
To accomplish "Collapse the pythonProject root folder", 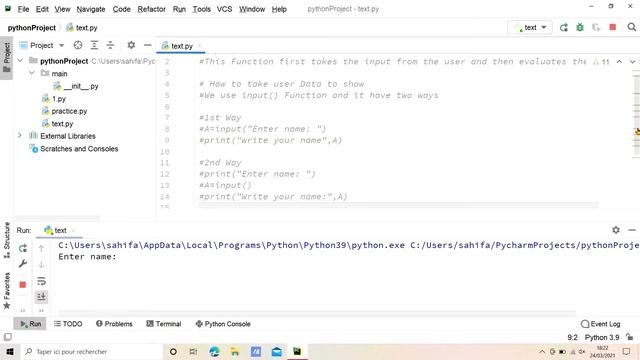I will 20,61.
